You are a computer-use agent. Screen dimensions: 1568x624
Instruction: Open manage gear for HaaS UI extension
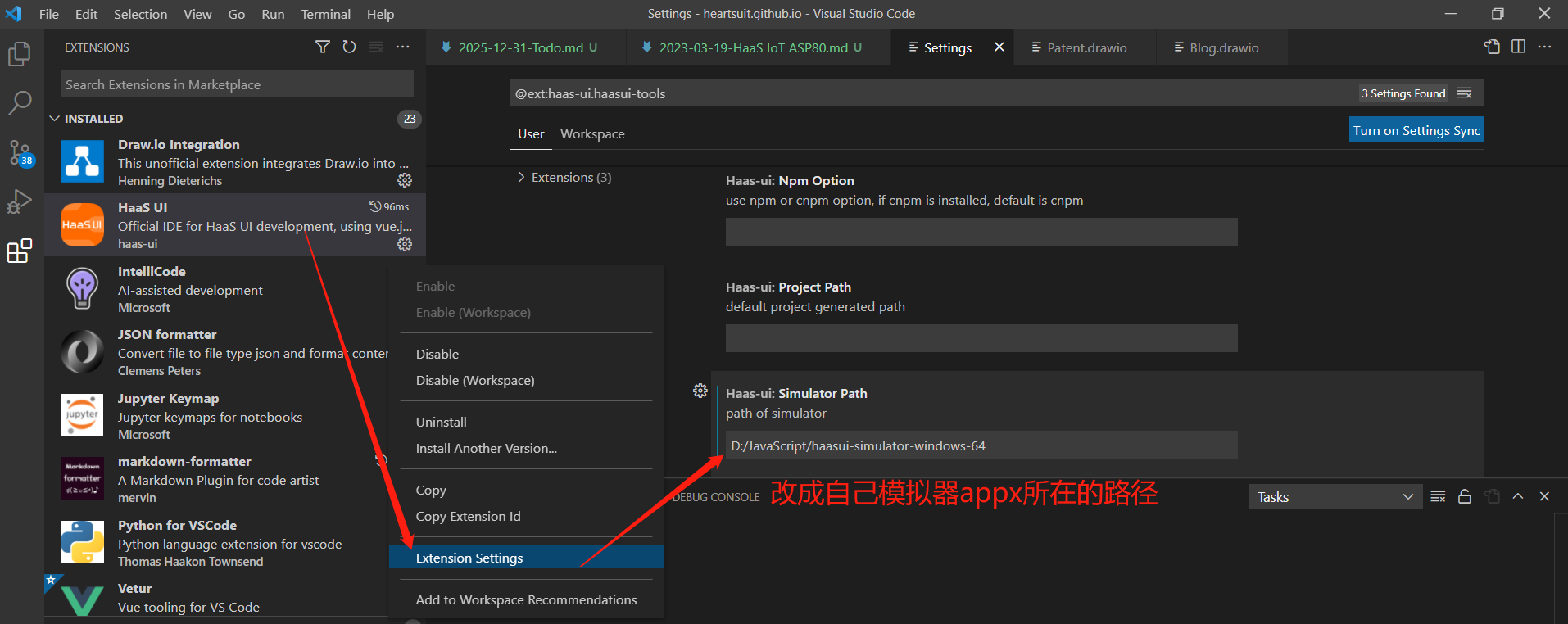coord(405,244)
